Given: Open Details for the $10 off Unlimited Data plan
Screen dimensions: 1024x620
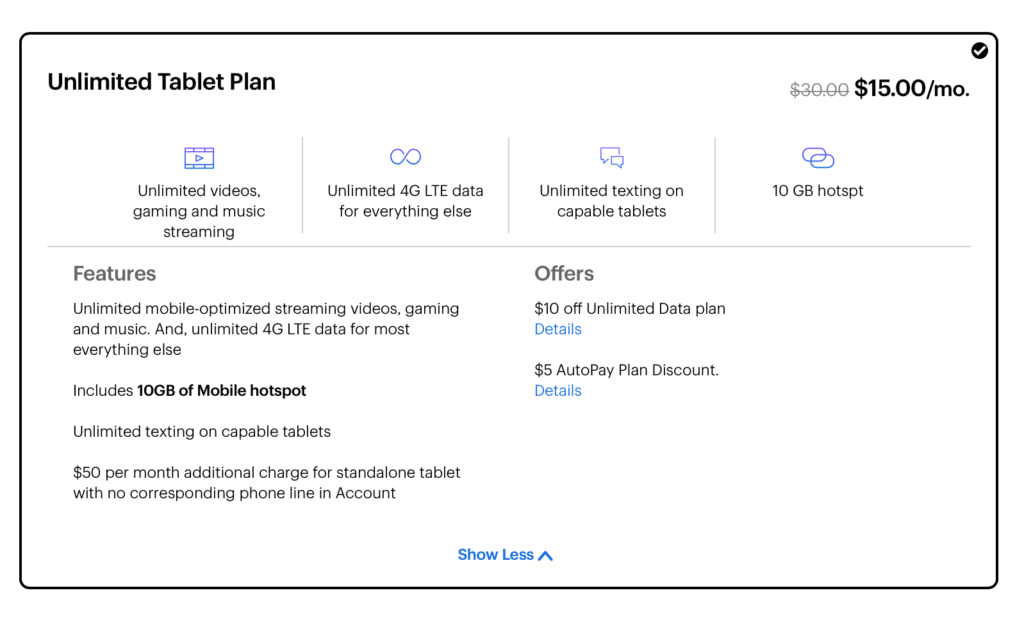Looking at the screenshot, I should click(x=557, y=328).
